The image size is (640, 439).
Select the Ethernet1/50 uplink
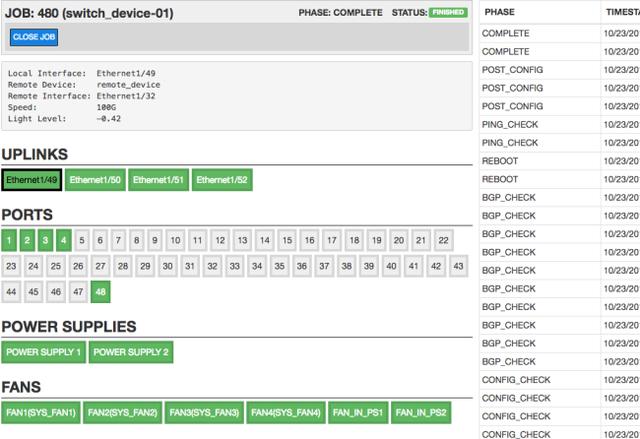point(95,180)
